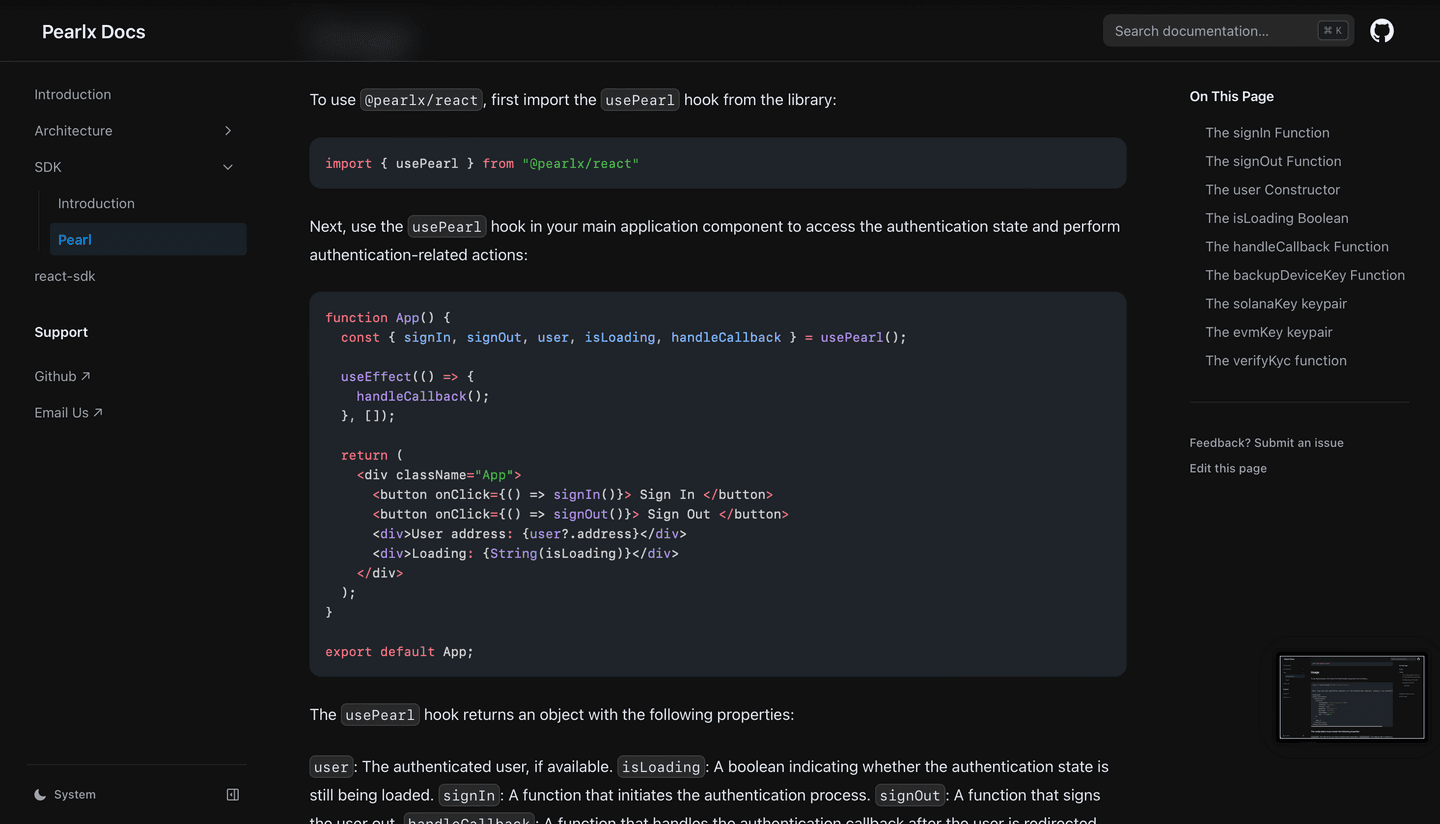Jump to The isLoading Boolean section
This screenshot has height=824, width=1440.
tap(1276, 218)
